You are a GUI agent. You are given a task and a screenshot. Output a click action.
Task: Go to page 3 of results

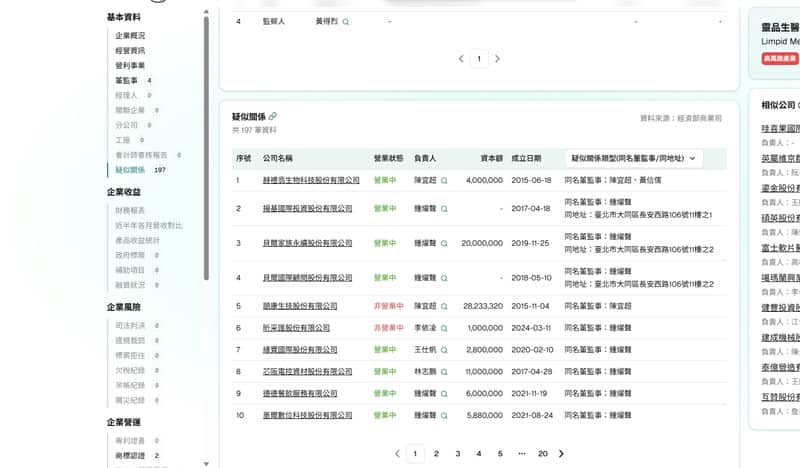point(458,453)
